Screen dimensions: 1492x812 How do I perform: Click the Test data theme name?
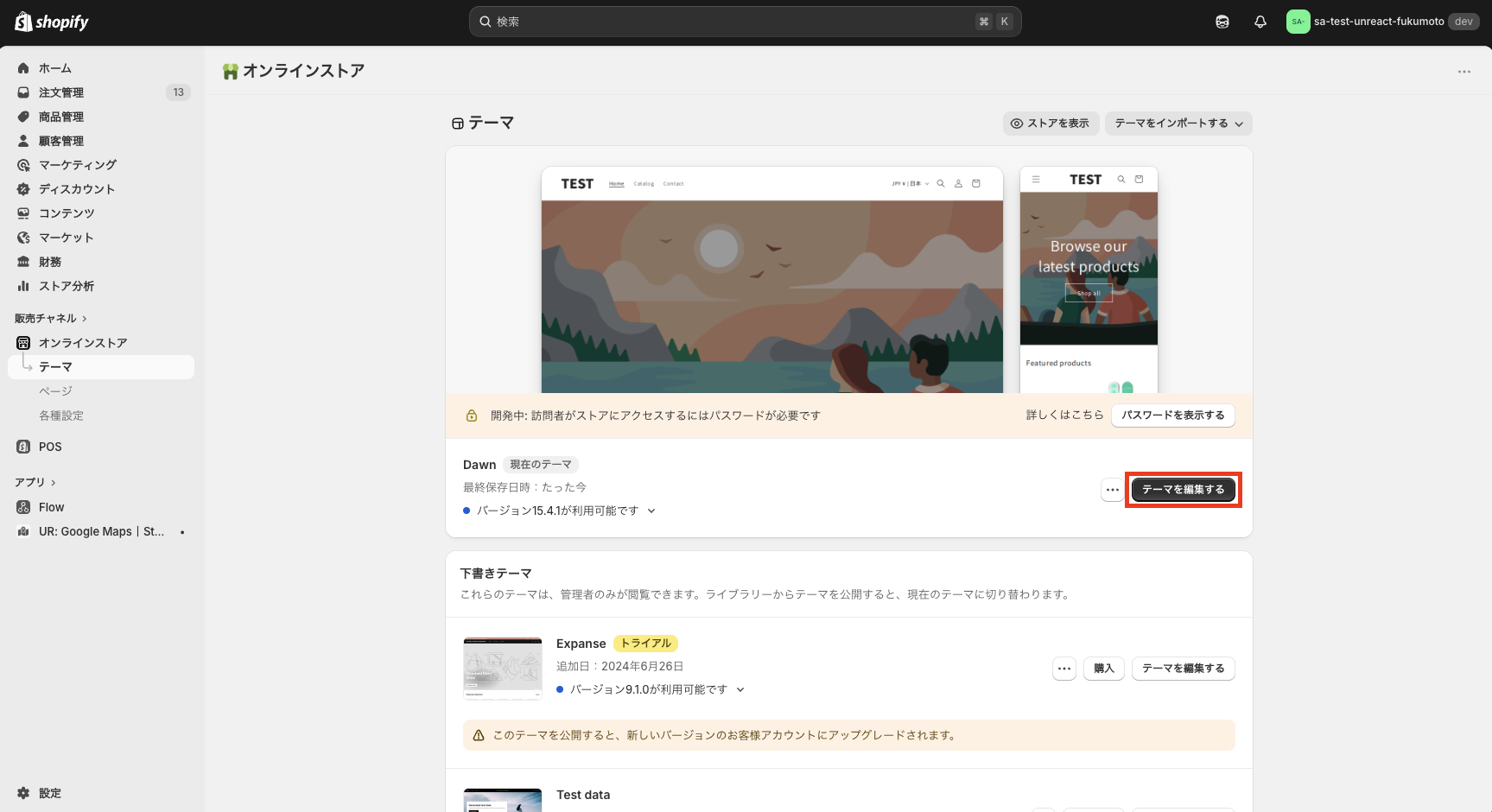click(x=583, y=796)
